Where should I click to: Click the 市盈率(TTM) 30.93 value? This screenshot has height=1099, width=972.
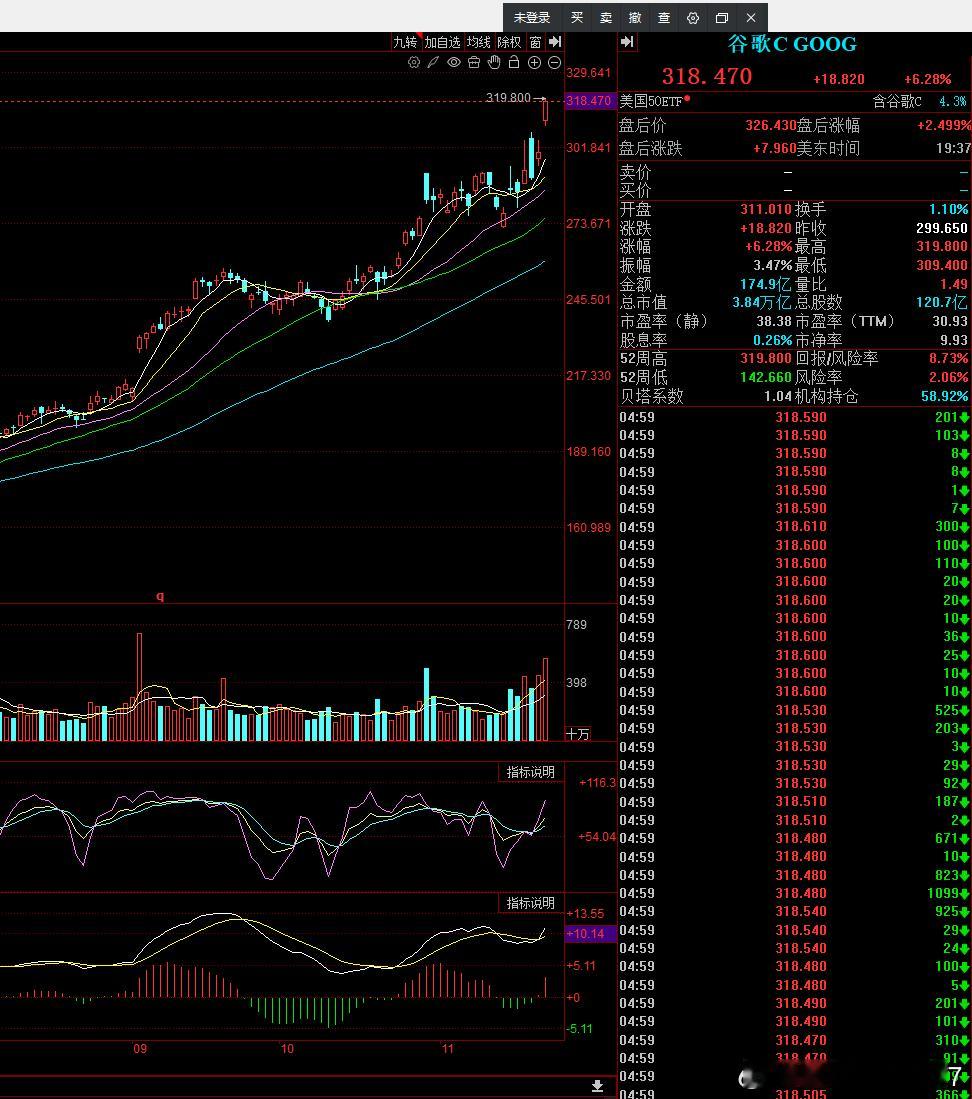point(950,321)
